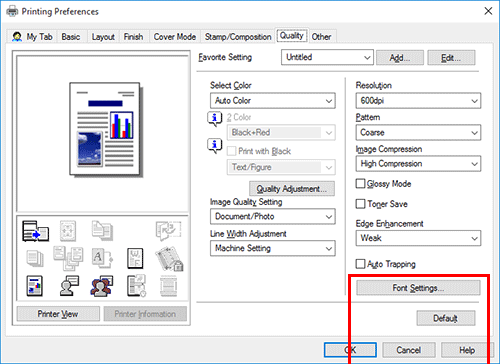Expand the Resolution 600dpi dropdown
Image resolution: width=500 pixels, height=364 pixels.
(418, 101)
